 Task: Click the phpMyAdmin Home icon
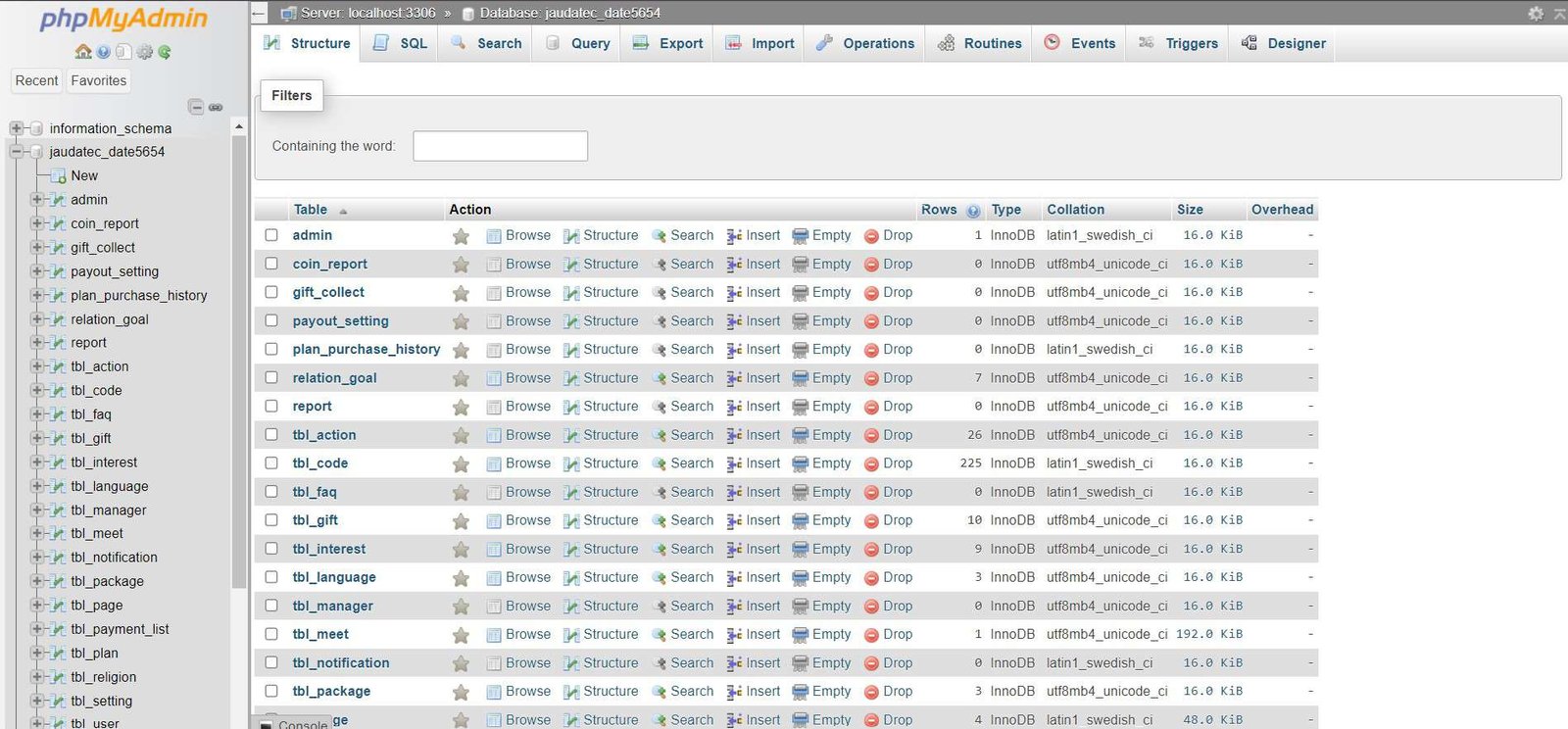tap(83, 52)
